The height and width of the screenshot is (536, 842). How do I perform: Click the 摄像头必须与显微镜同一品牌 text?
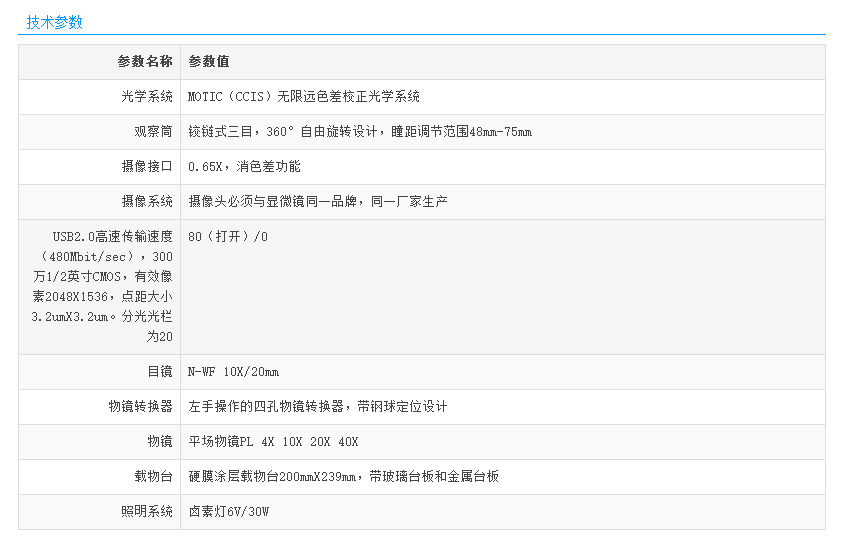[x=318, y=202]
